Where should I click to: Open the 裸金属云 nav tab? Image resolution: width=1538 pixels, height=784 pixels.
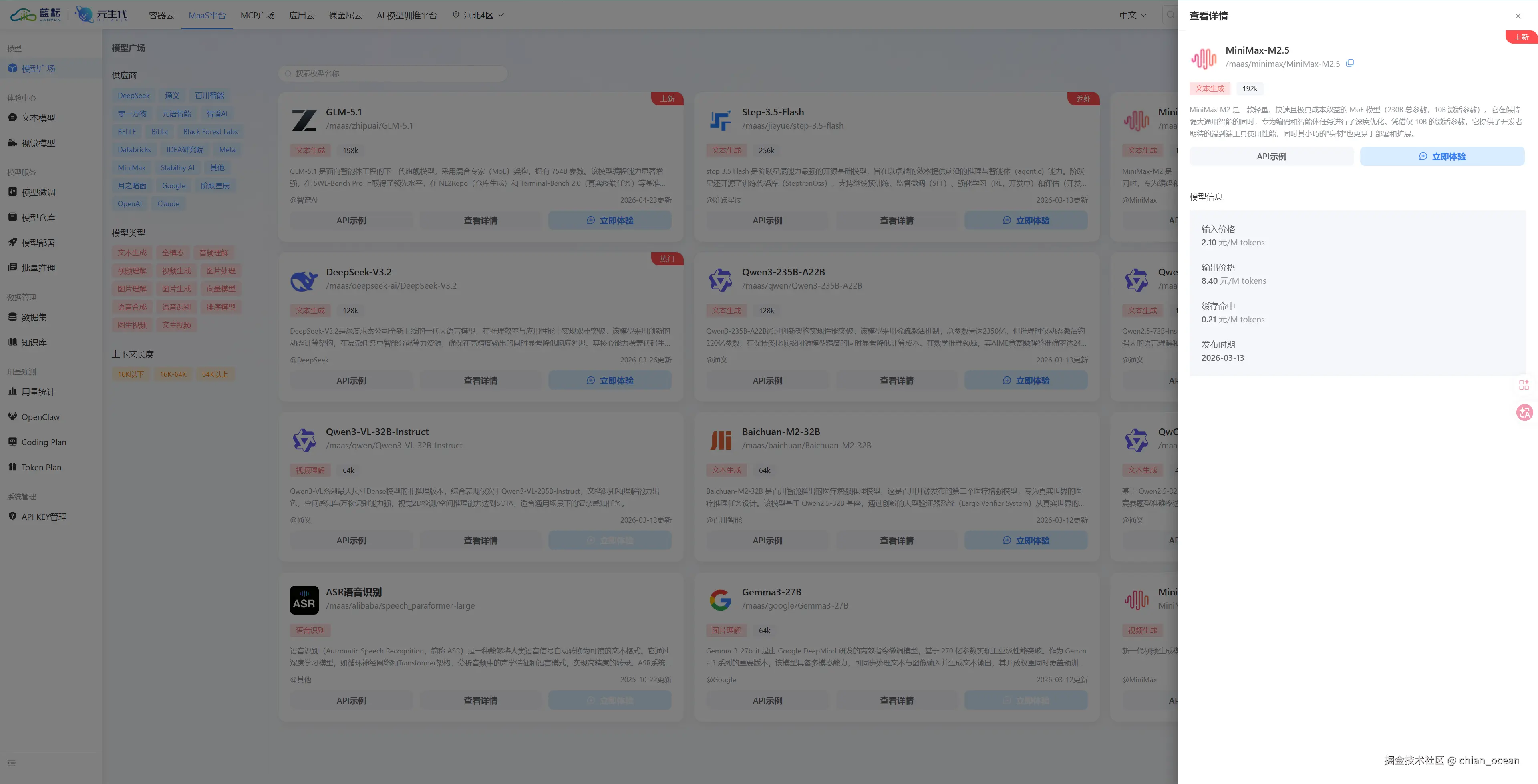tap(345, 16)
